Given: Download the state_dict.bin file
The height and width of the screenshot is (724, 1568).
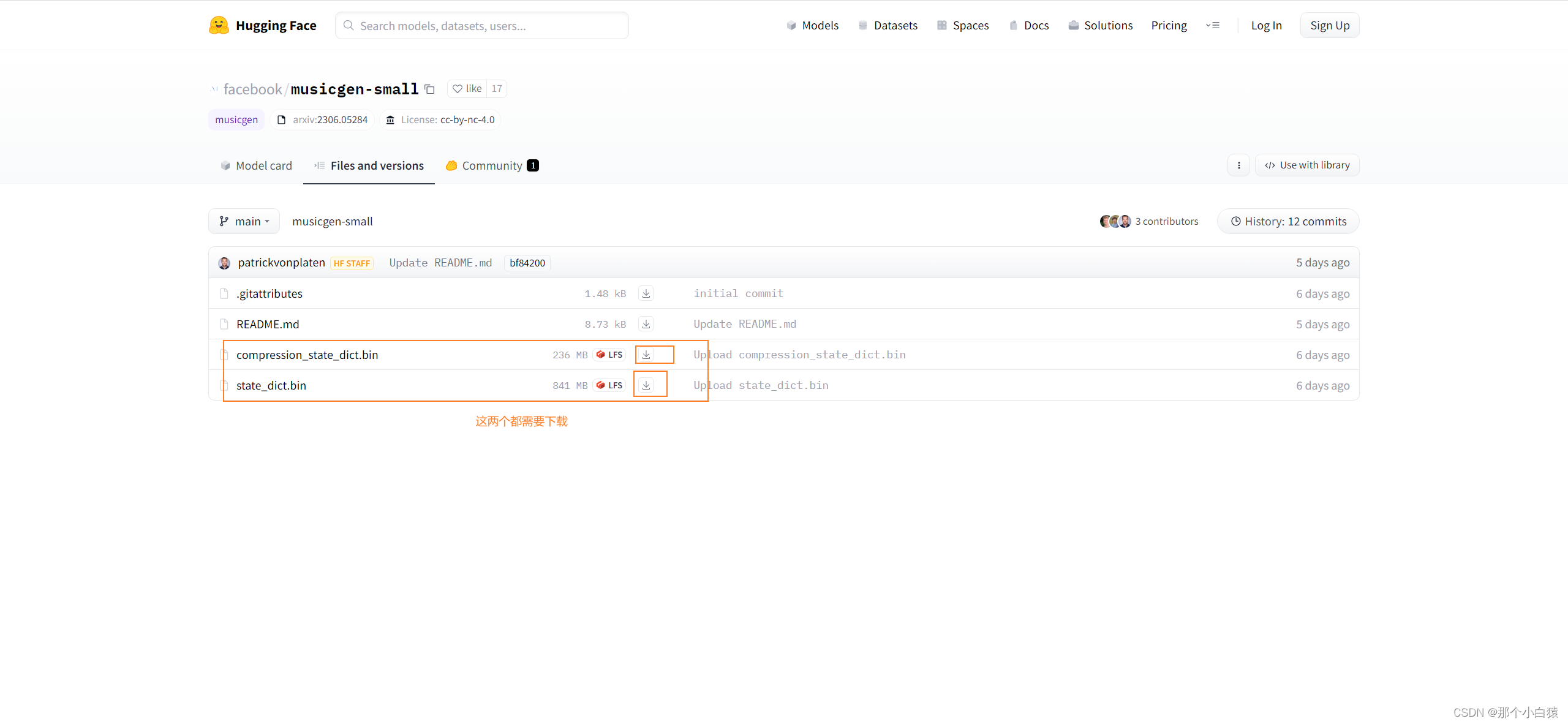Looking at the screenshot, I should click(646, 385).
